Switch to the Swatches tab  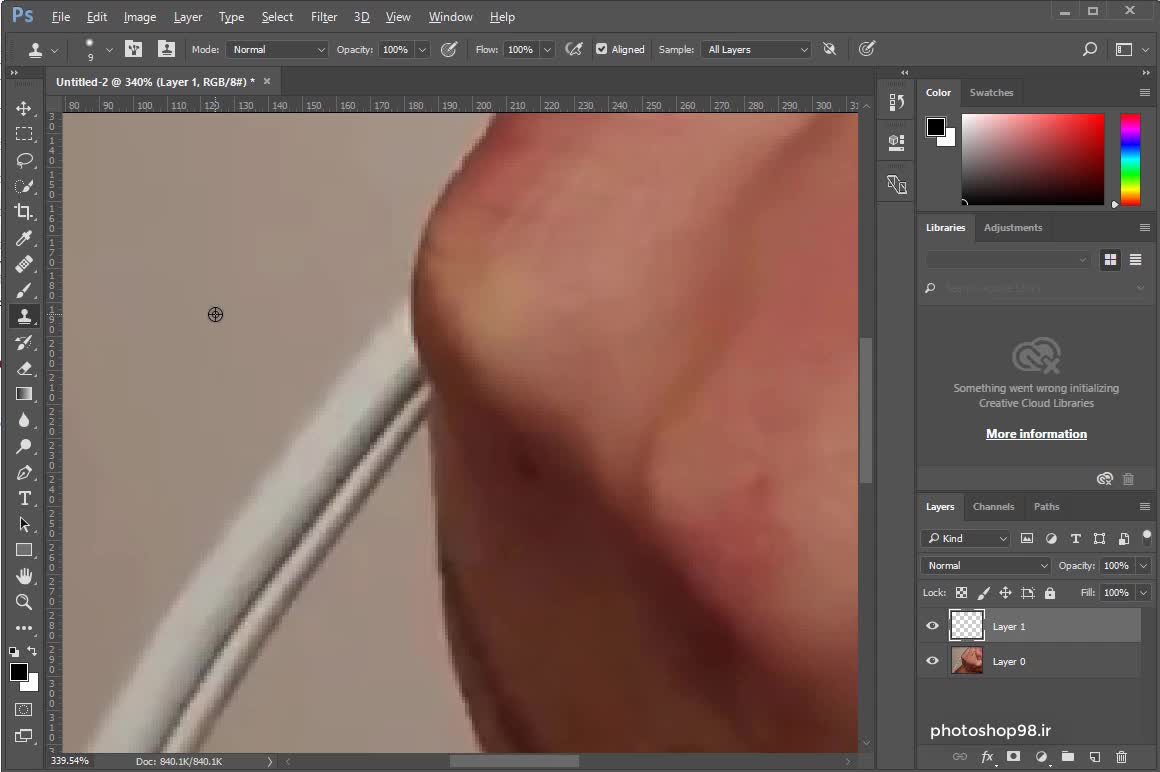[991, 92]
